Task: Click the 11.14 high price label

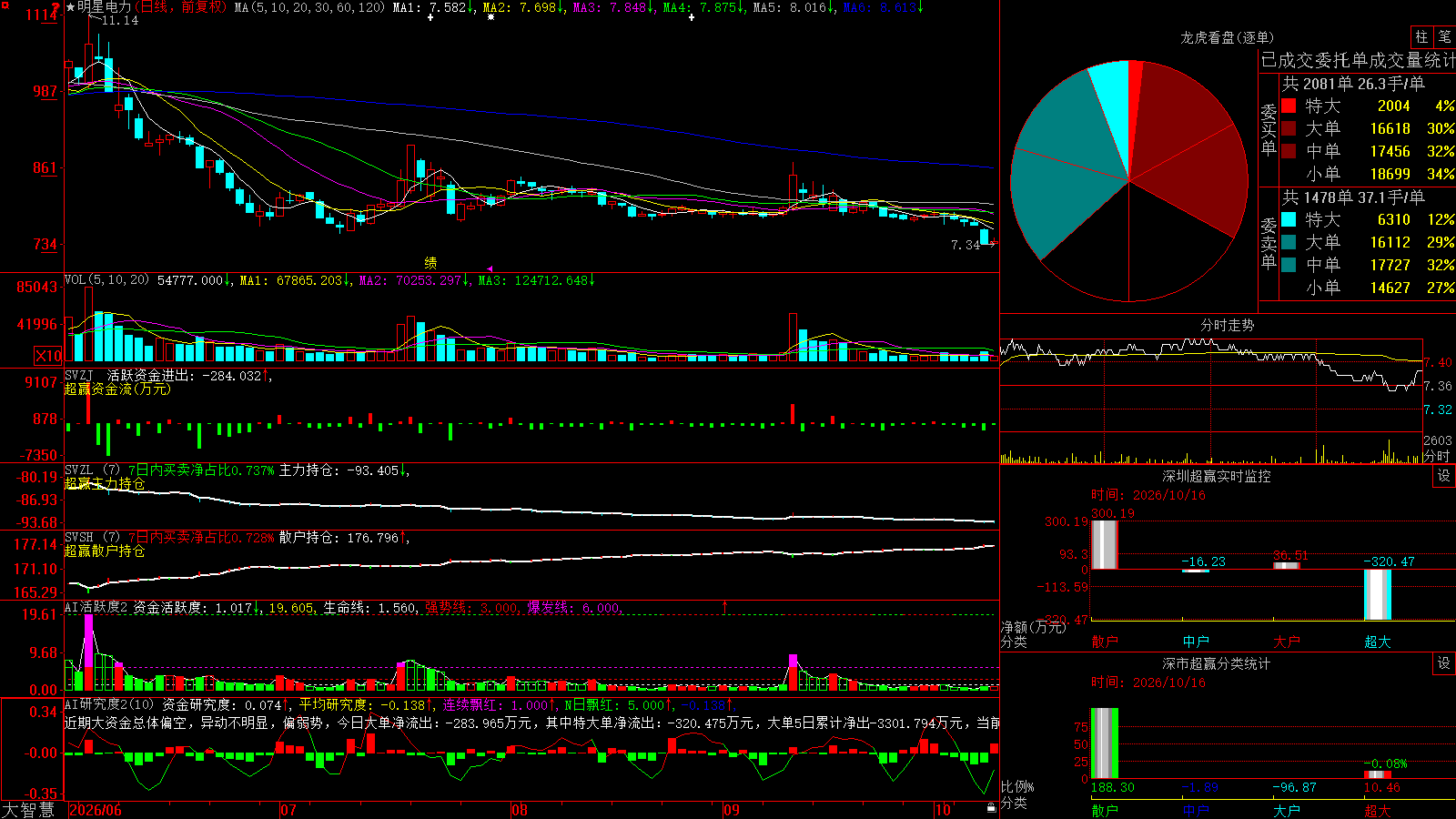Action: [x=120, y=20]
